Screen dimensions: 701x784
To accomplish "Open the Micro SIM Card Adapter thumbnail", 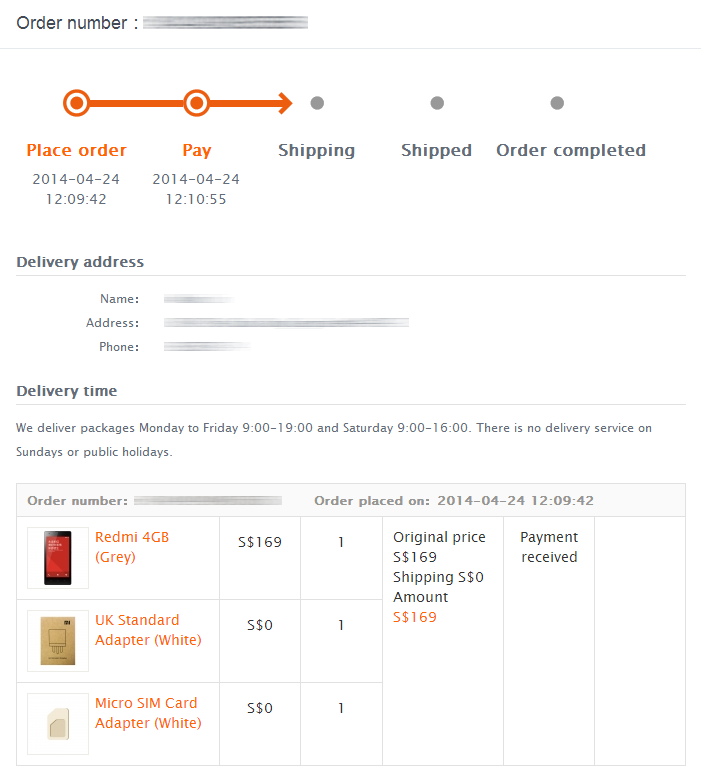I will [58, 724].
